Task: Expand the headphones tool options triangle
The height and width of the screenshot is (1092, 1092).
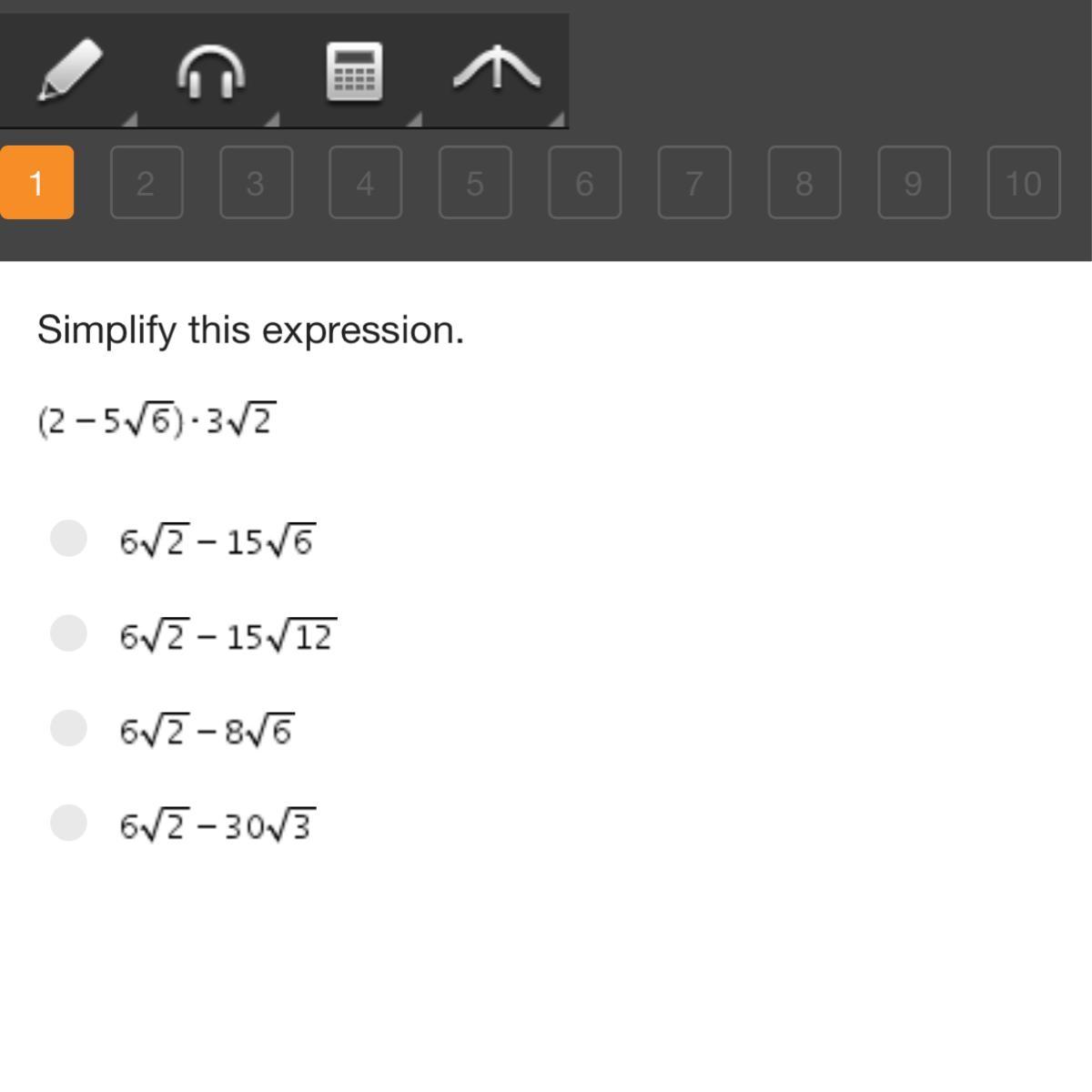Action: (271, 118)
